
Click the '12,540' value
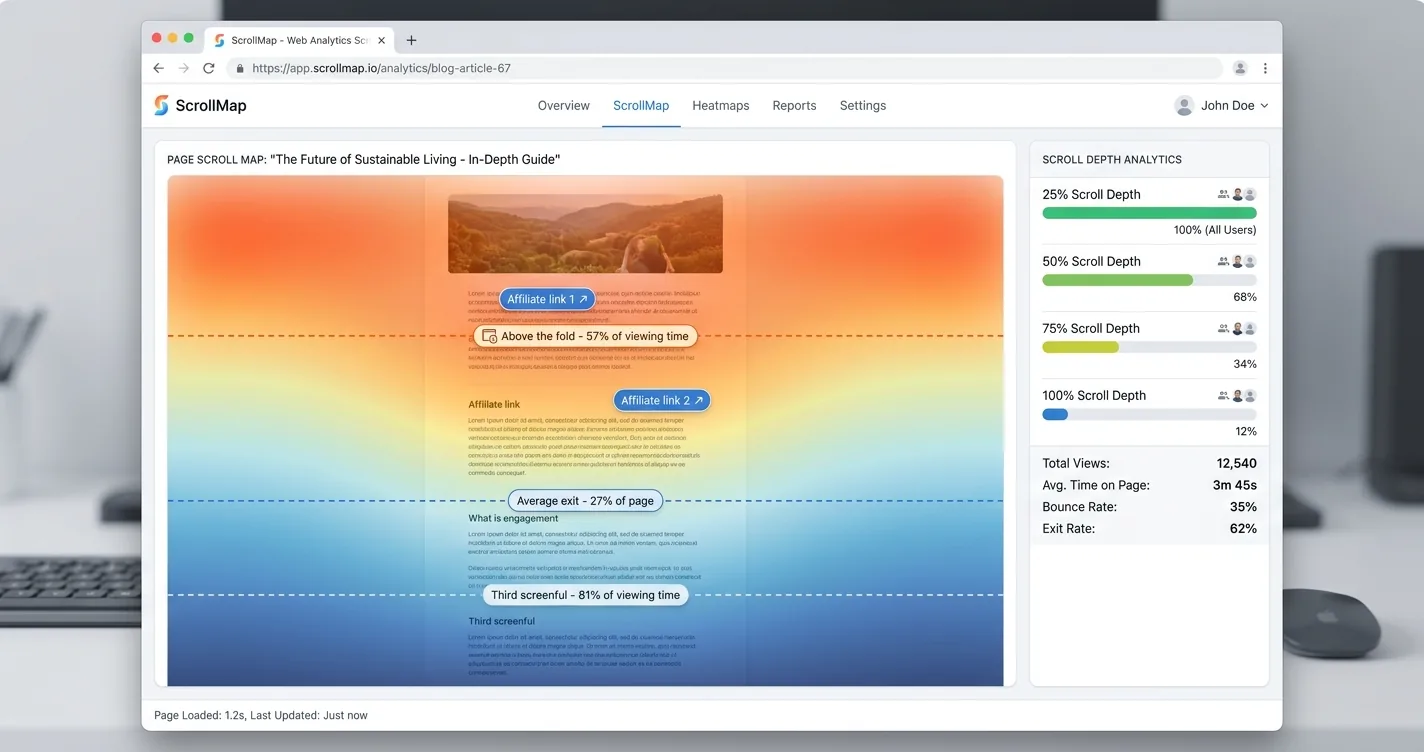(x=1237, y=463)
